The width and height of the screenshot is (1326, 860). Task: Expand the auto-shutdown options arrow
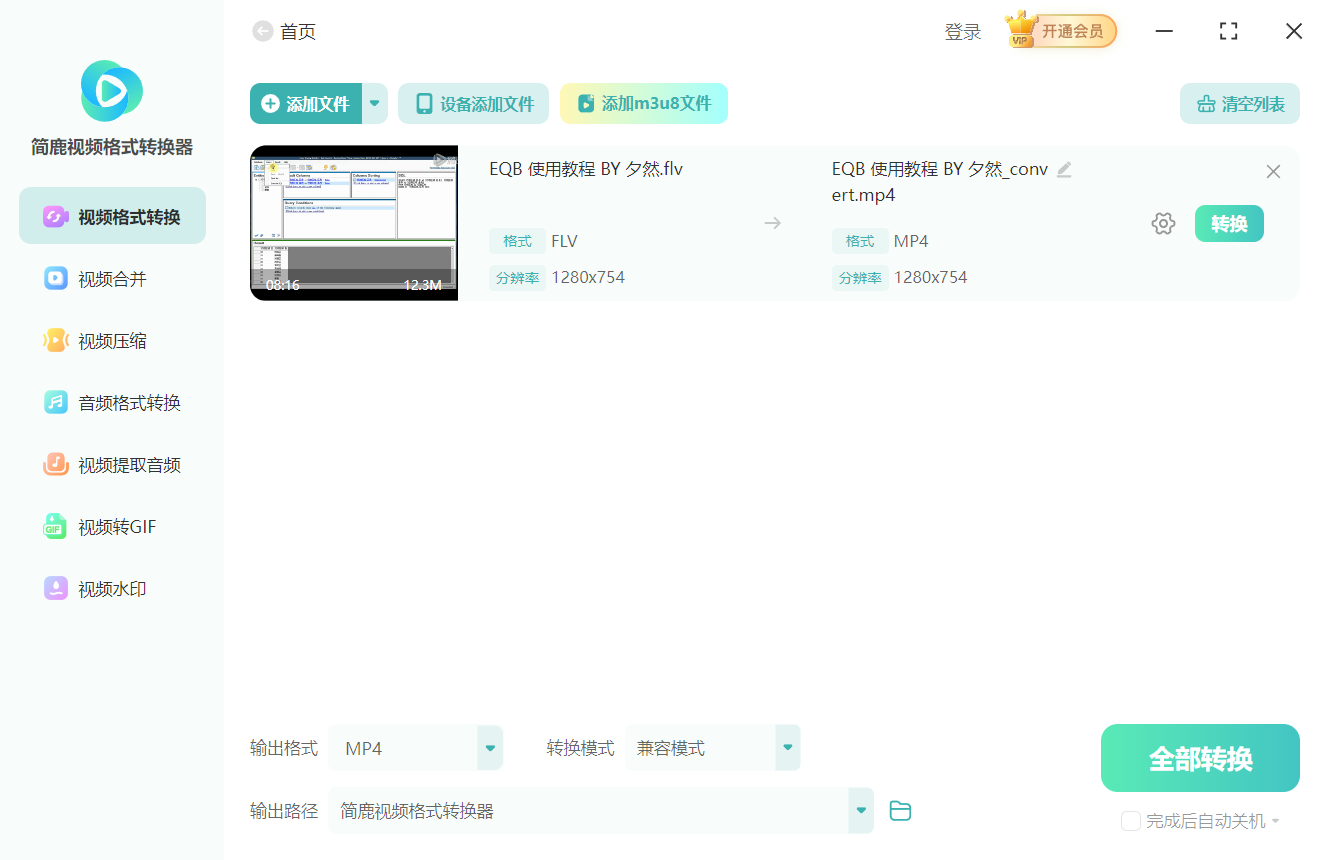[x=1275, y=821]
